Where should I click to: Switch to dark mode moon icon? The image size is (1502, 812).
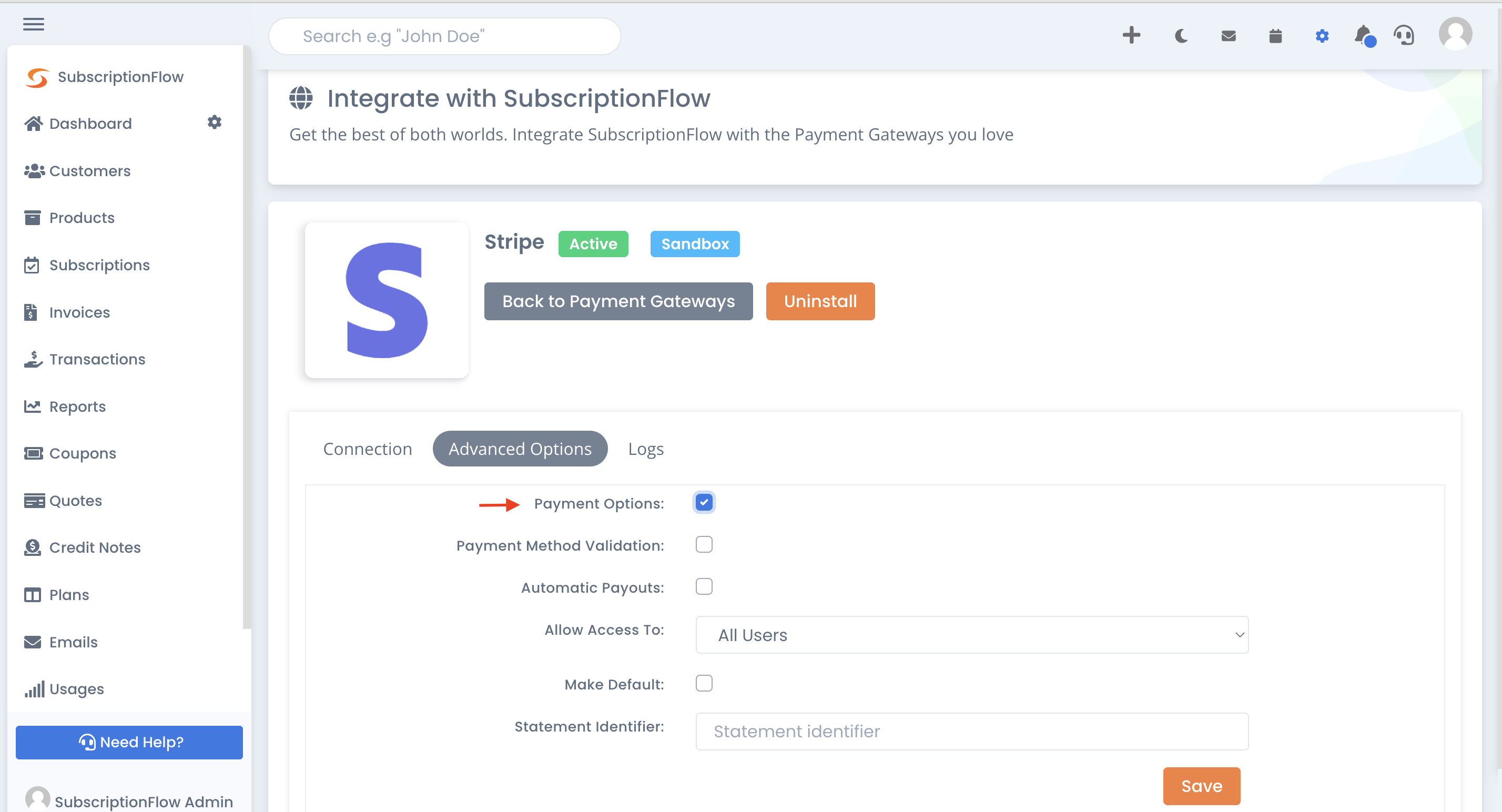[1181, 36]
